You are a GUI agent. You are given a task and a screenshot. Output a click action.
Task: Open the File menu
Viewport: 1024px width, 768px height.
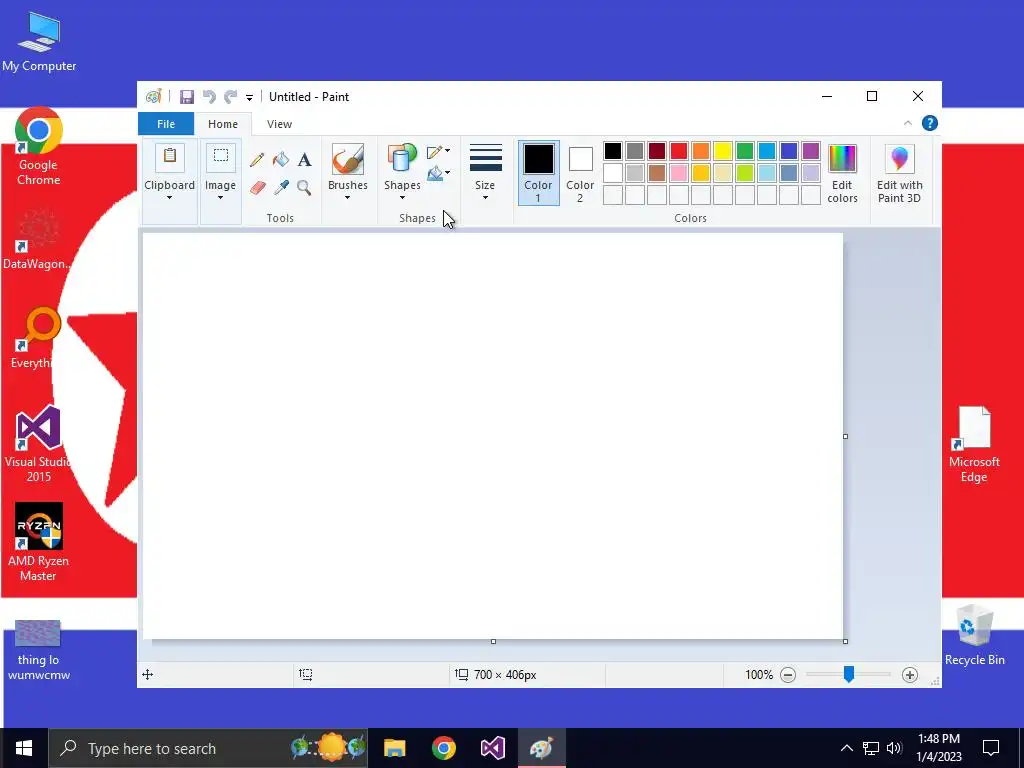click(166, 124)
